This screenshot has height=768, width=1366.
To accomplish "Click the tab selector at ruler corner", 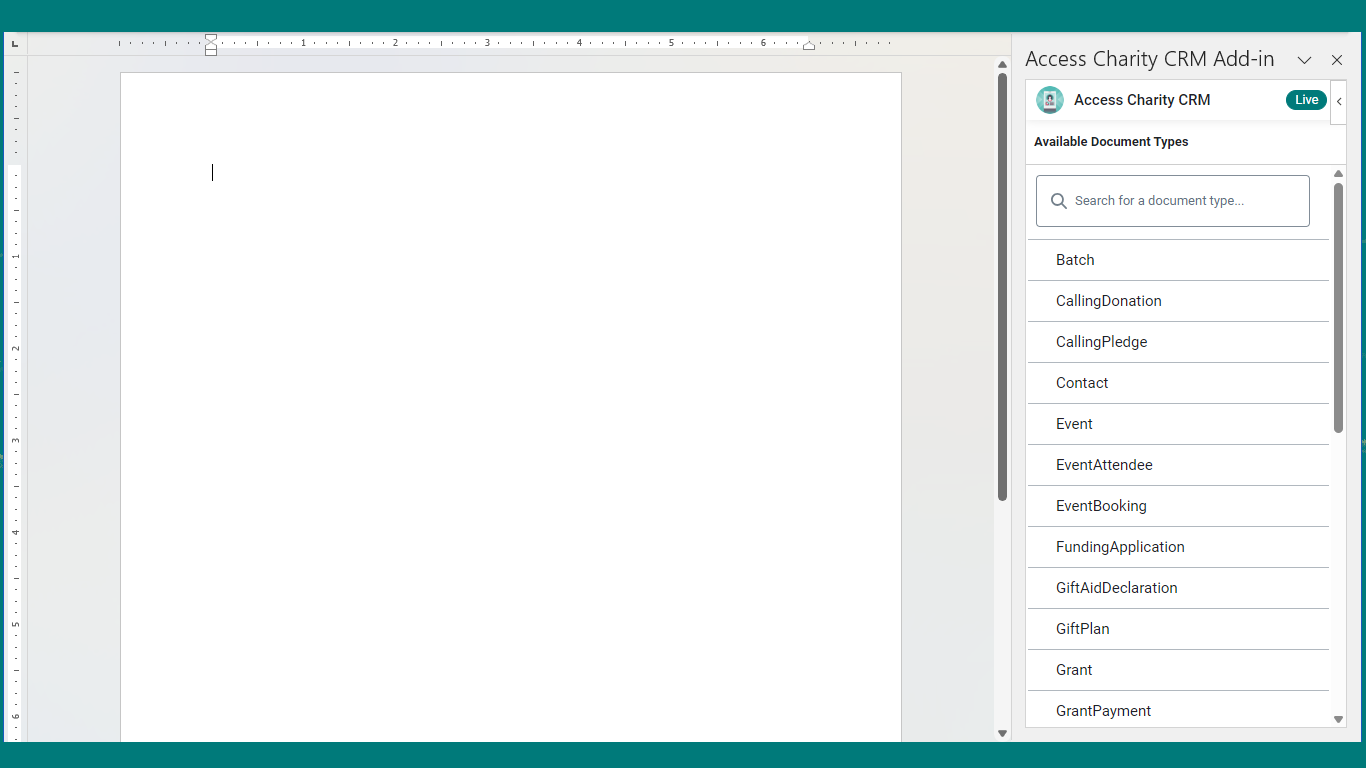I will click(15, 44).
